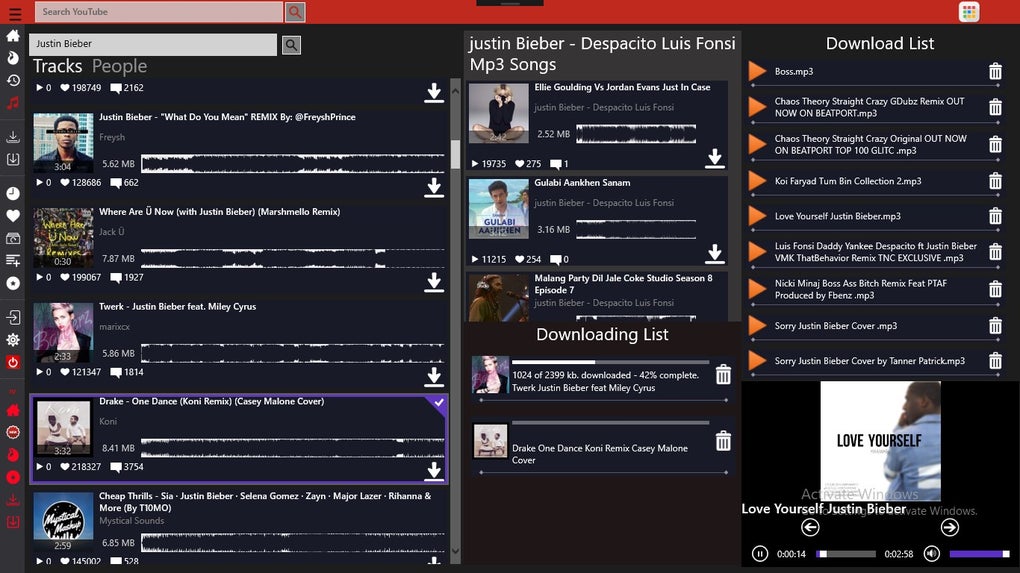Click the Twerk download progress bar
Screen dimensions: 1020x573
point(610,362)
